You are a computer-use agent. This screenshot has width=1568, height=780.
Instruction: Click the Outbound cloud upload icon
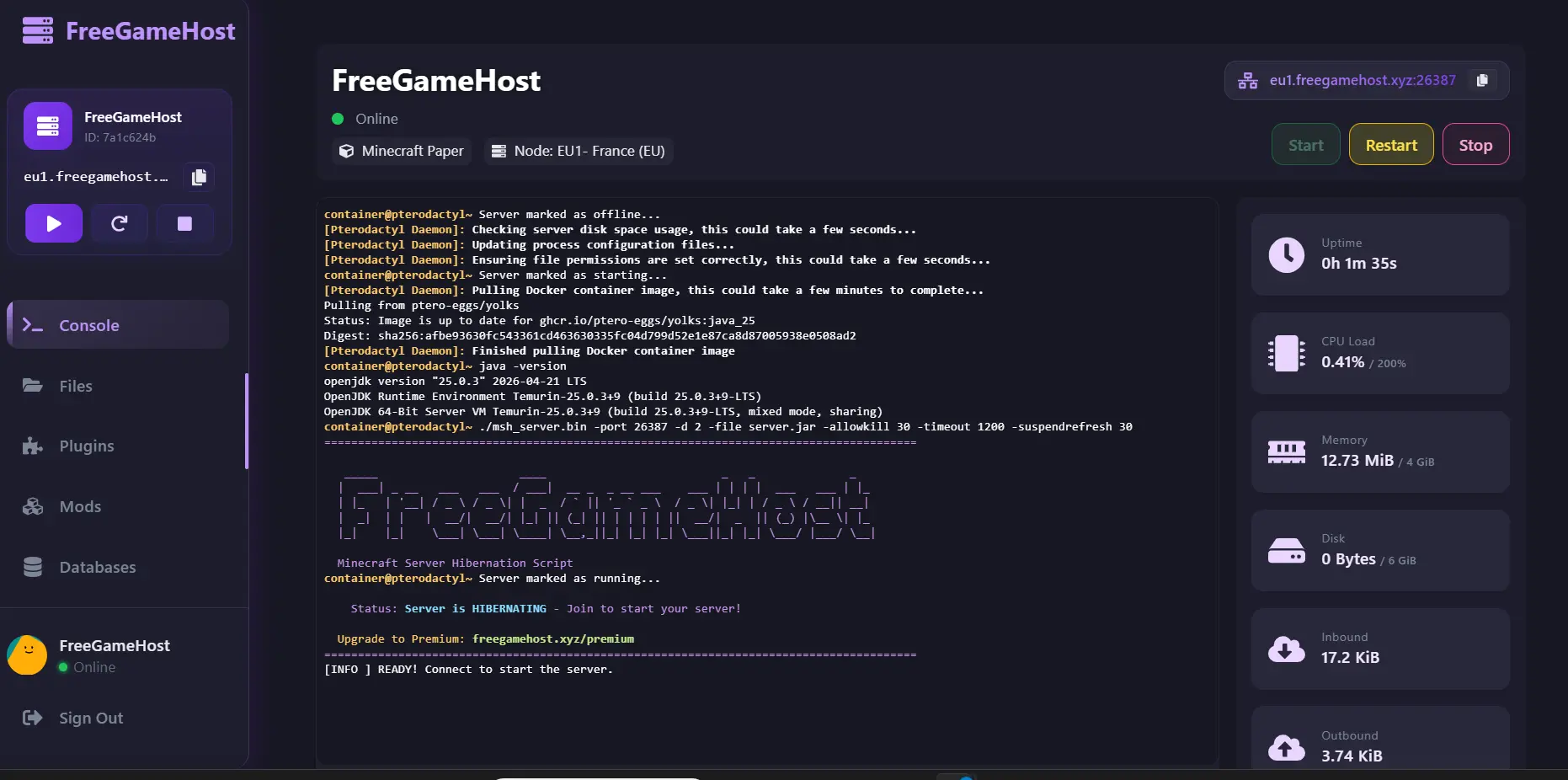[x=1287, y=747]
